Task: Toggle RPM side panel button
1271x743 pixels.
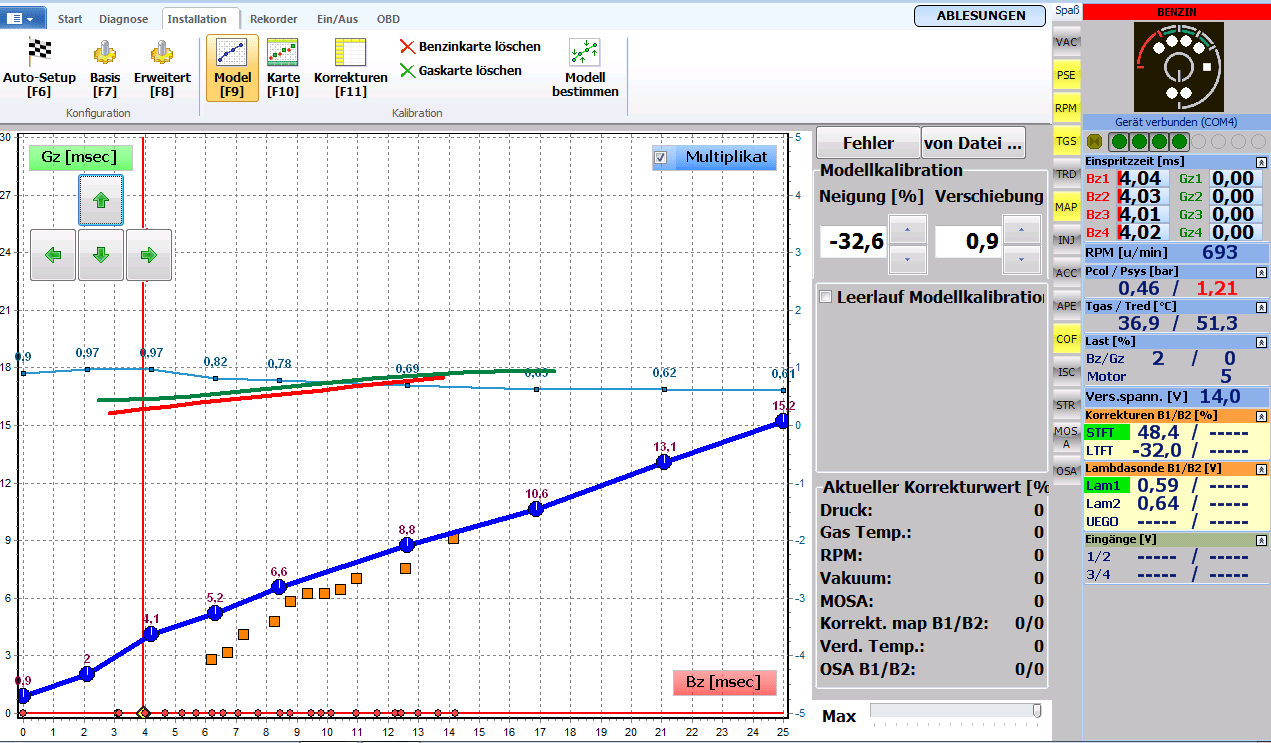Action: click(x=1066, y=108)
